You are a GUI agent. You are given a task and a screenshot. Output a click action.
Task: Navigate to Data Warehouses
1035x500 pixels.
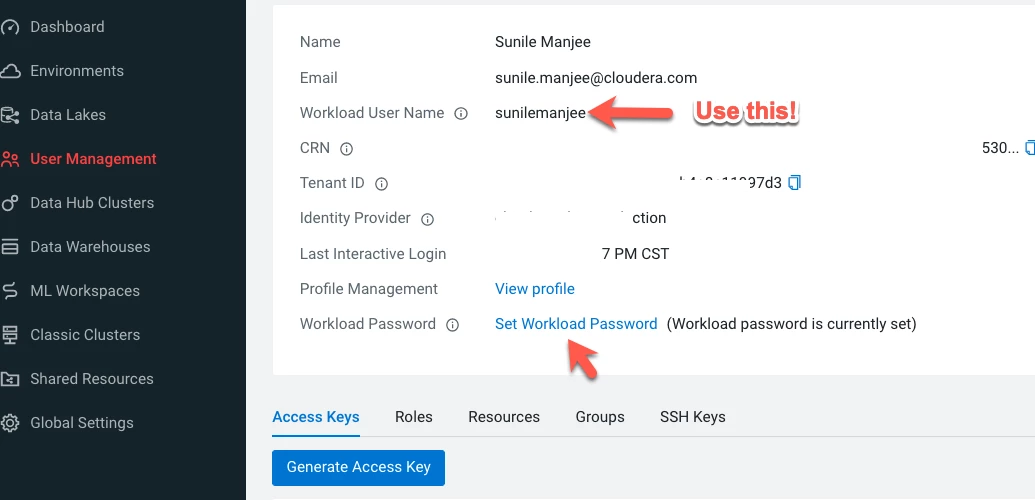90,247
